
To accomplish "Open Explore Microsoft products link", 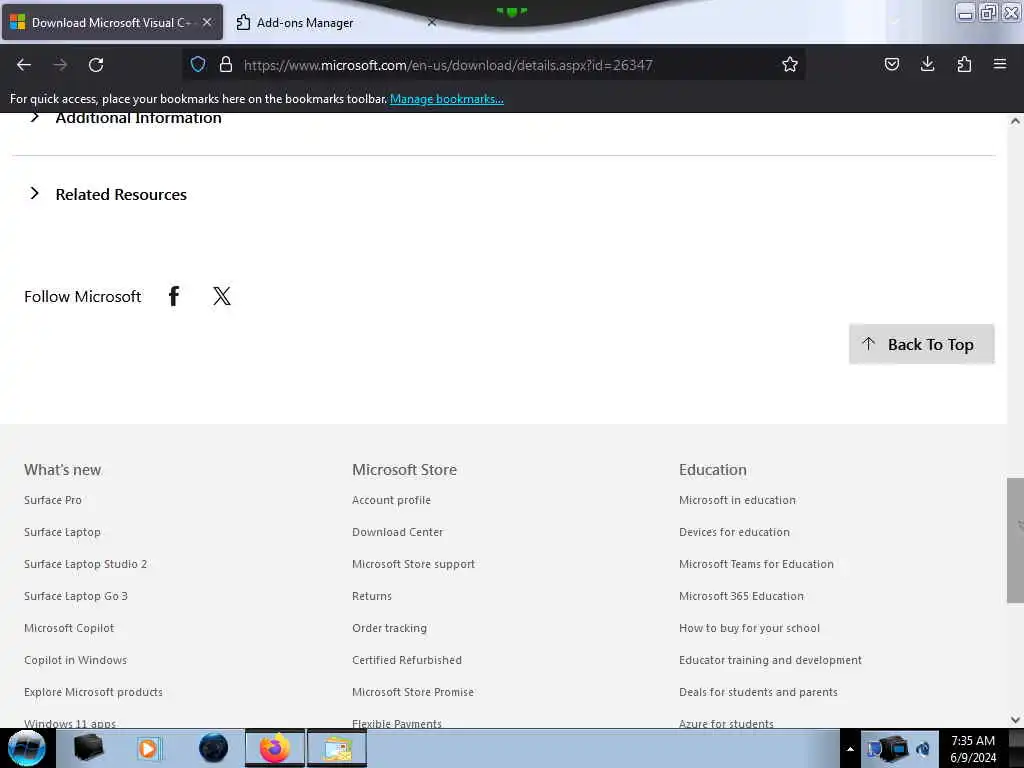I will tap(93, 692).
